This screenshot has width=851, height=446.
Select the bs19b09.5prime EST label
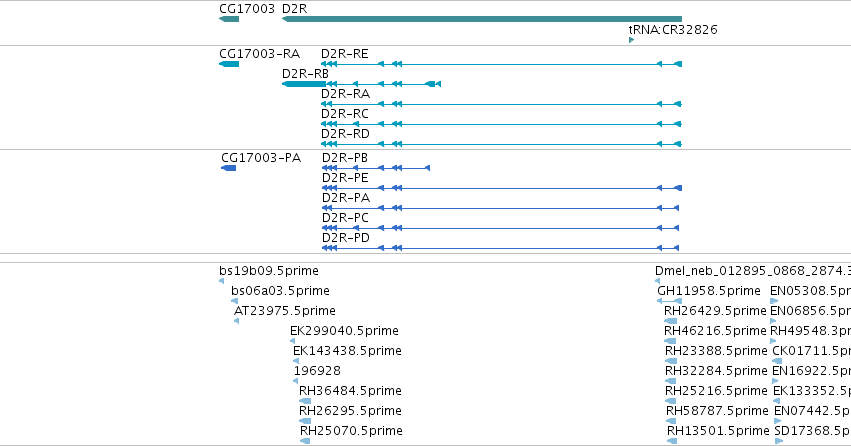coord(269,271)
